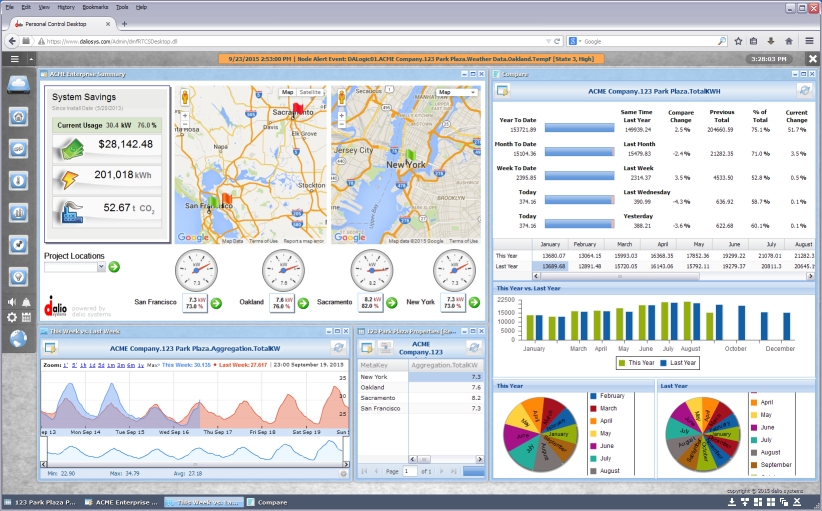Refresh the This Week vs. Last Week chart
The height and width of the screenshot is (511, 822).
point(338,347)
